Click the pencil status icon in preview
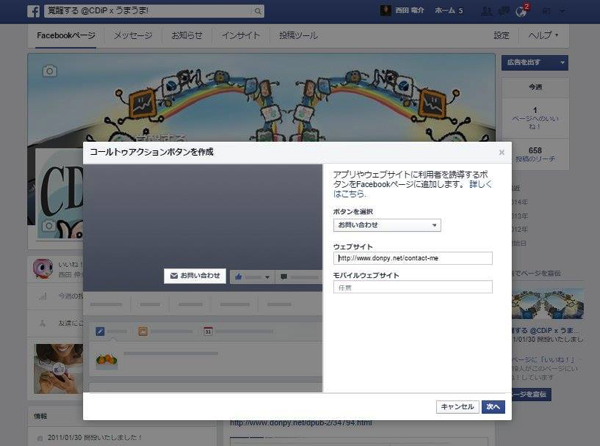This screenshot has width=600, height=446. pyautogui.click(x=100, y=331)
